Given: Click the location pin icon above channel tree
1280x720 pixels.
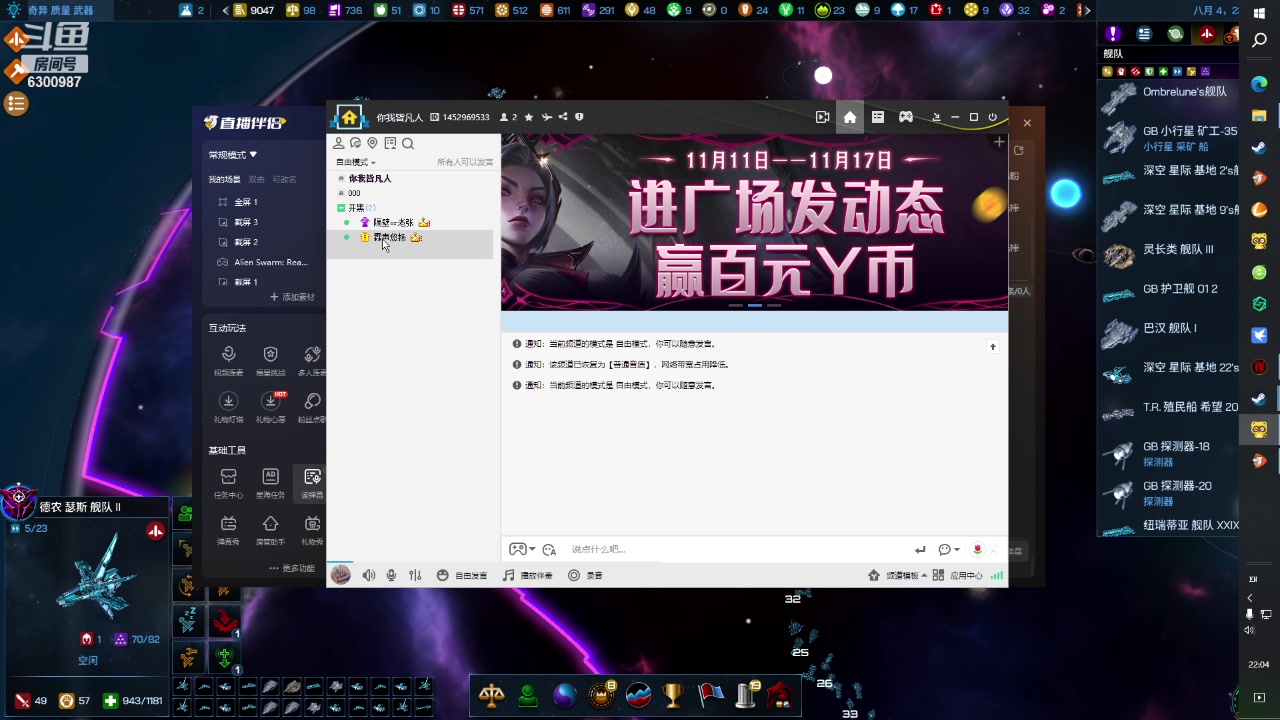Looking at the screenshot, I should click(372, 144).
